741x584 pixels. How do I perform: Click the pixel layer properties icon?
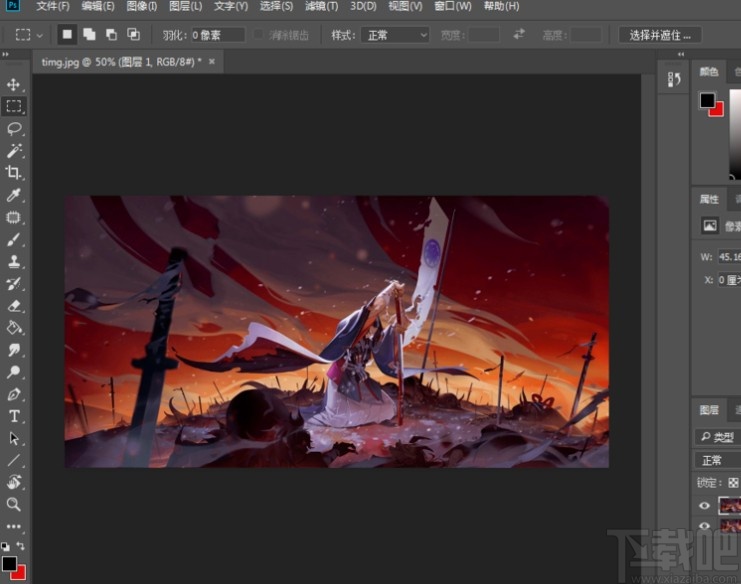pyautogui.click(x=709, y=225)
